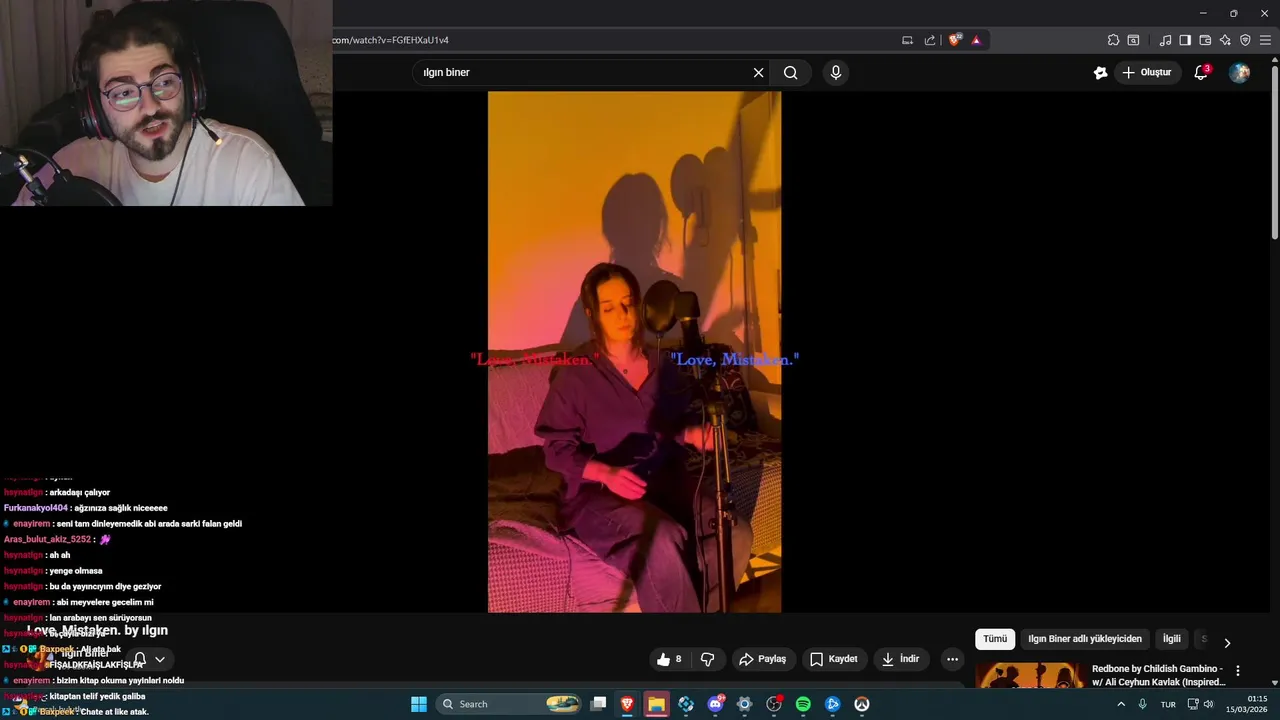
Task: Click chat message 'abi meyvelere gecelim mi'
Action: pos(104,602)
